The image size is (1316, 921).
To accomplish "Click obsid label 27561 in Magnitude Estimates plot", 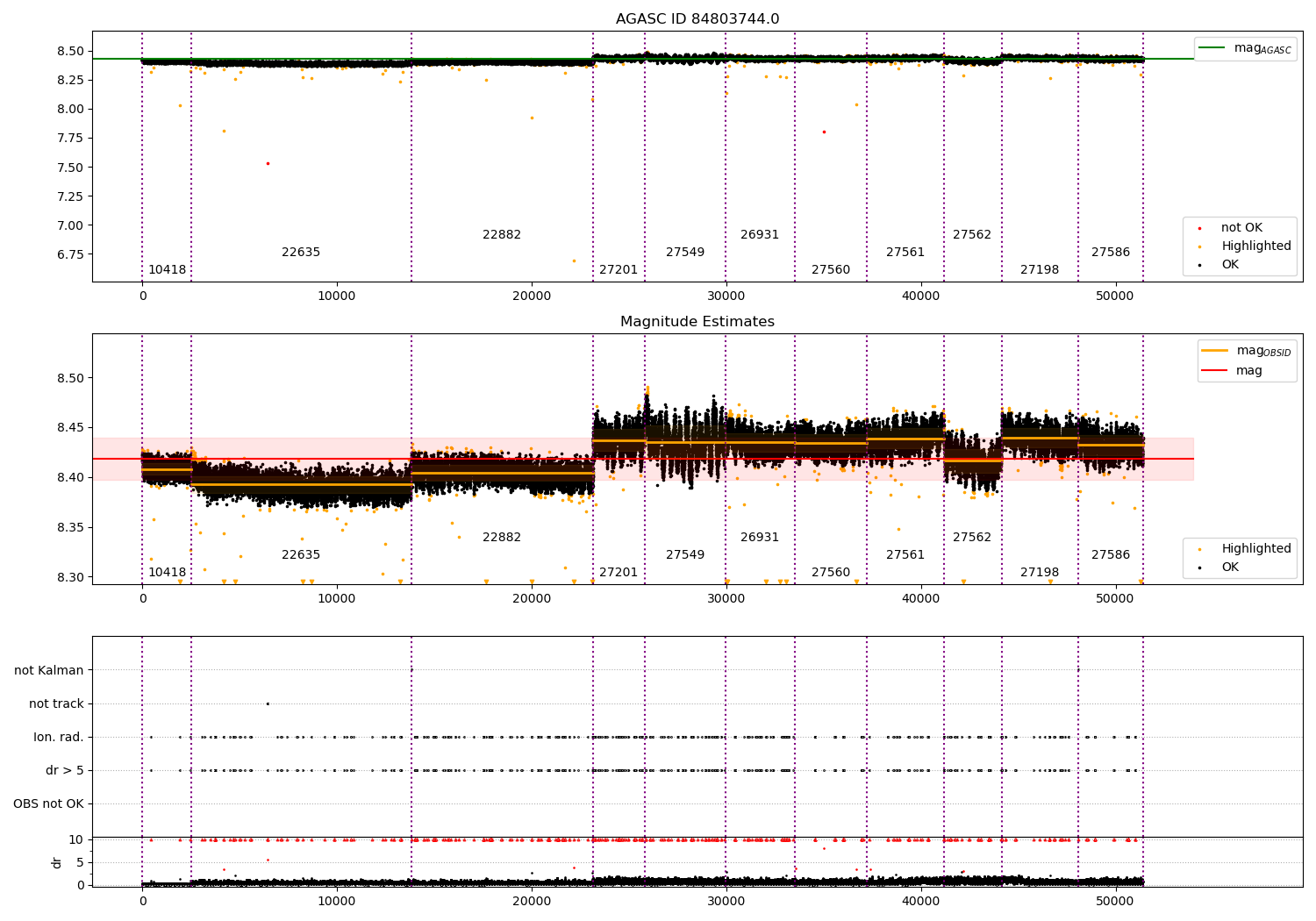I will 905,555.
